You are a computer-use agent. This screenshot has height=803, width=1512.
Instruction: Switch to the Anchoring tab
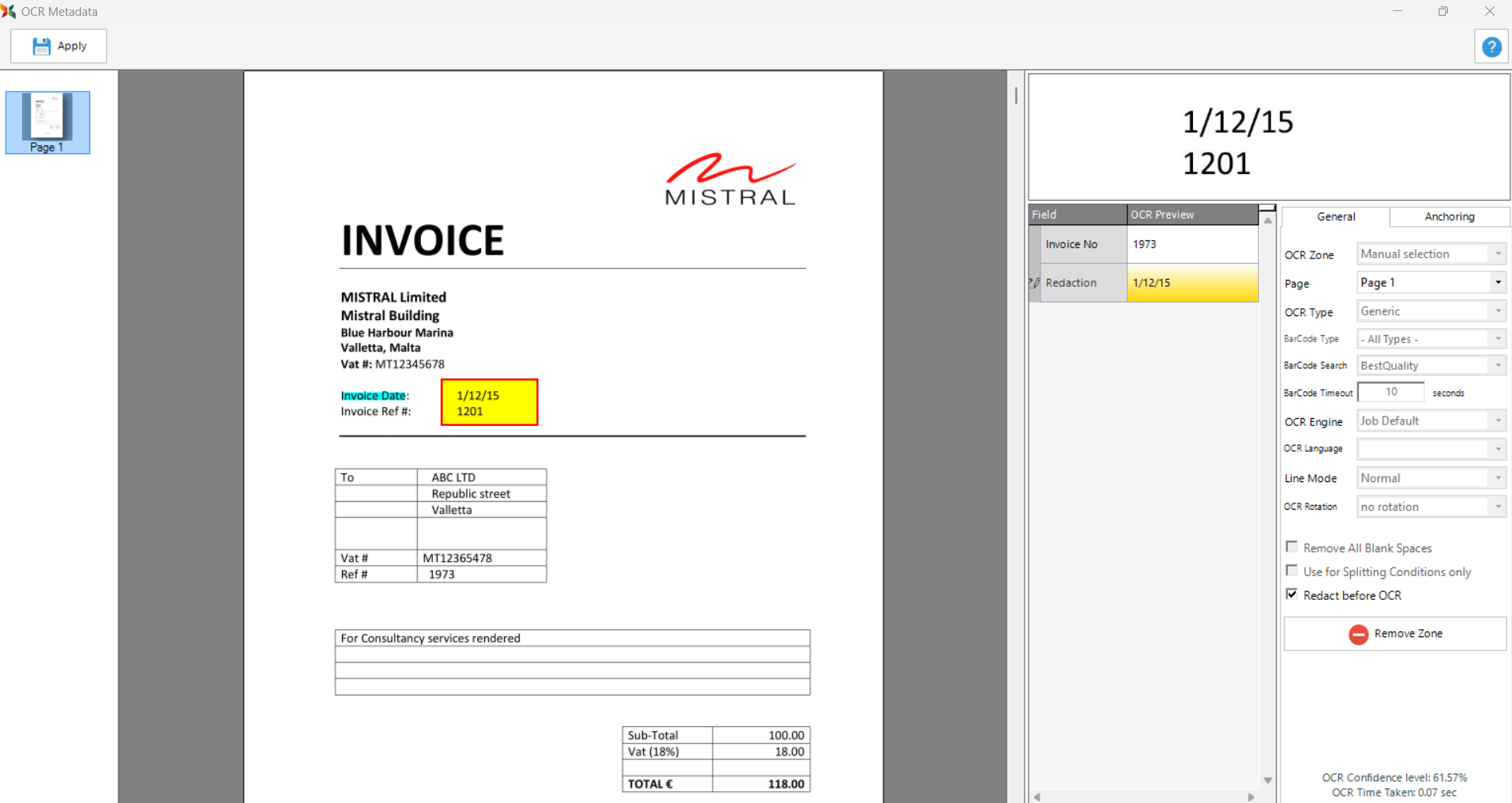pyautogui.click(x=1449, y=217)
